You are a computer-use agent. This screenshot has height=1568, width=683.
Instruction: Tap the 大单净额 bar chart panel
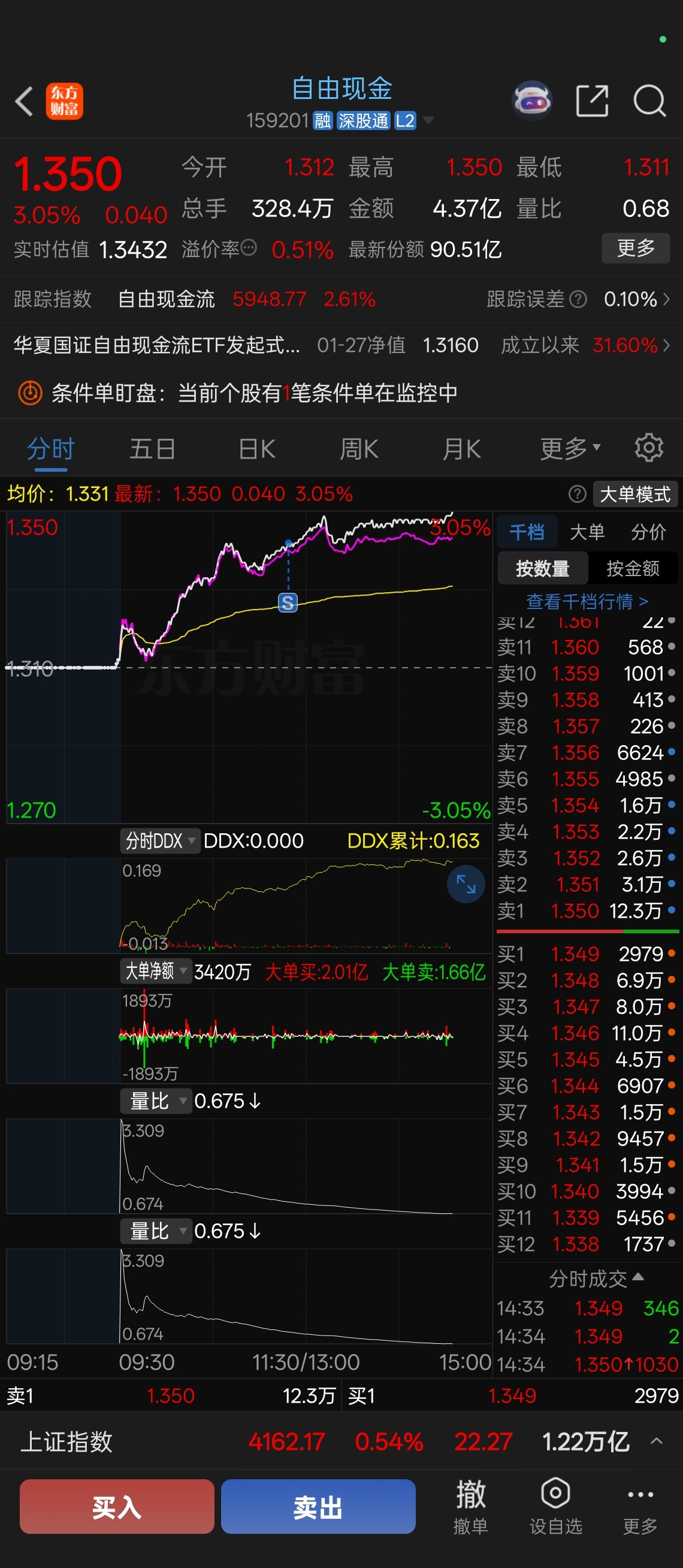click(249, 1036)
